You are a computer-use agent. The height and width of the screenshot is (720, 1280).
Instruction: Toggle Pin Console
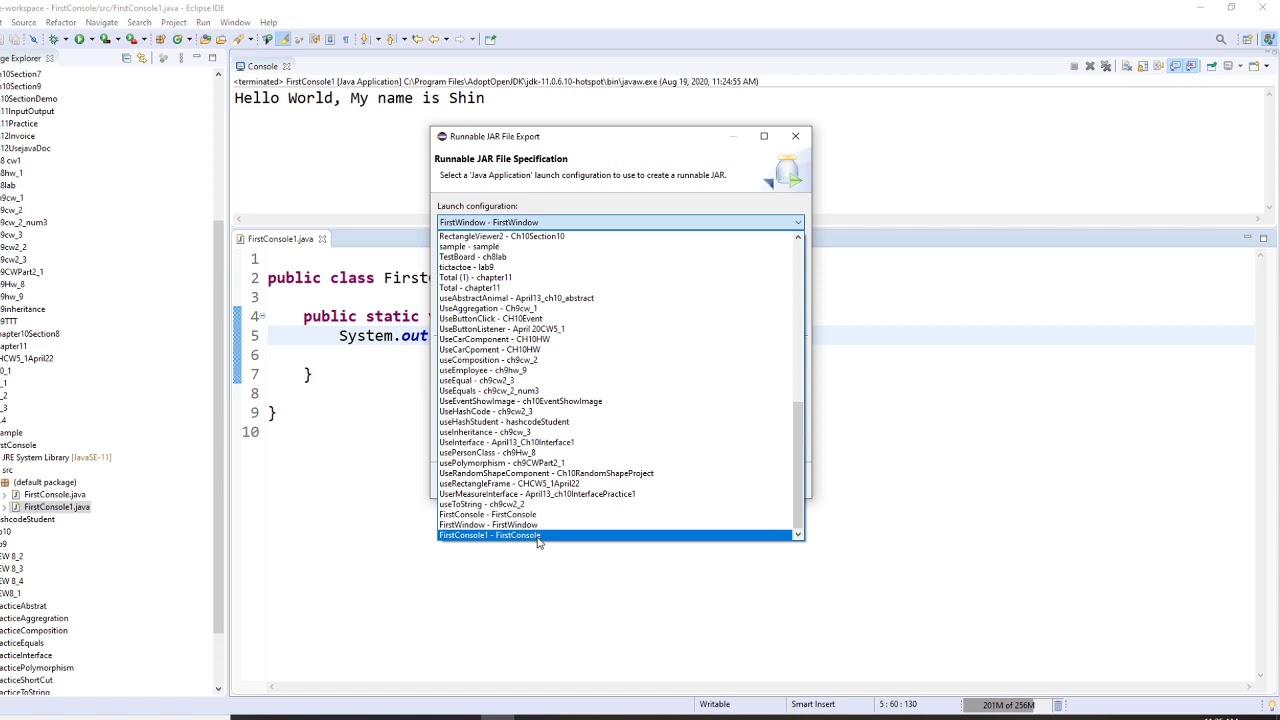[1211, 66]
